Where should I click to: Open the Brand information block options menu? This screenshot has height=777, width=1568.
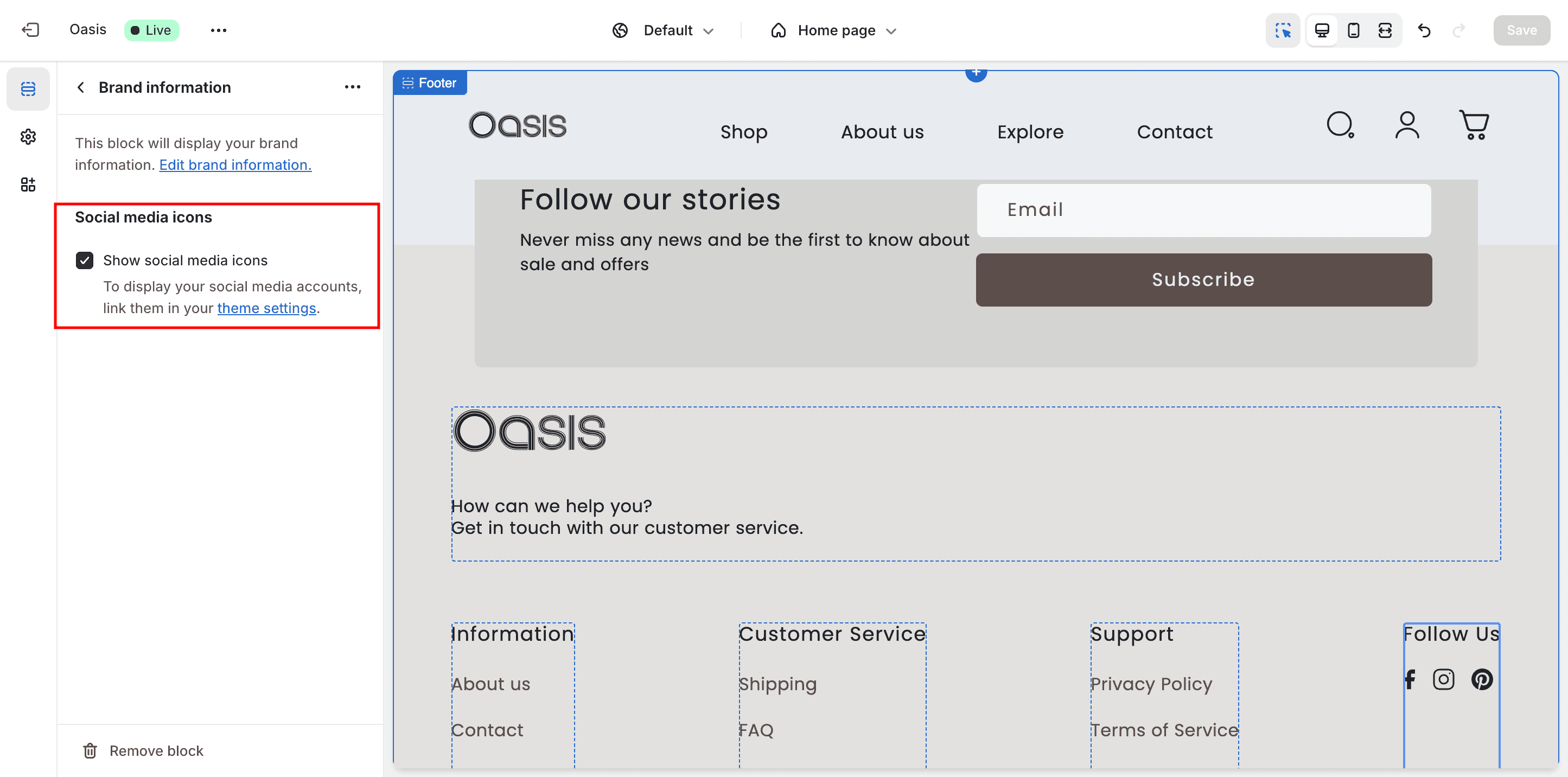353,87
